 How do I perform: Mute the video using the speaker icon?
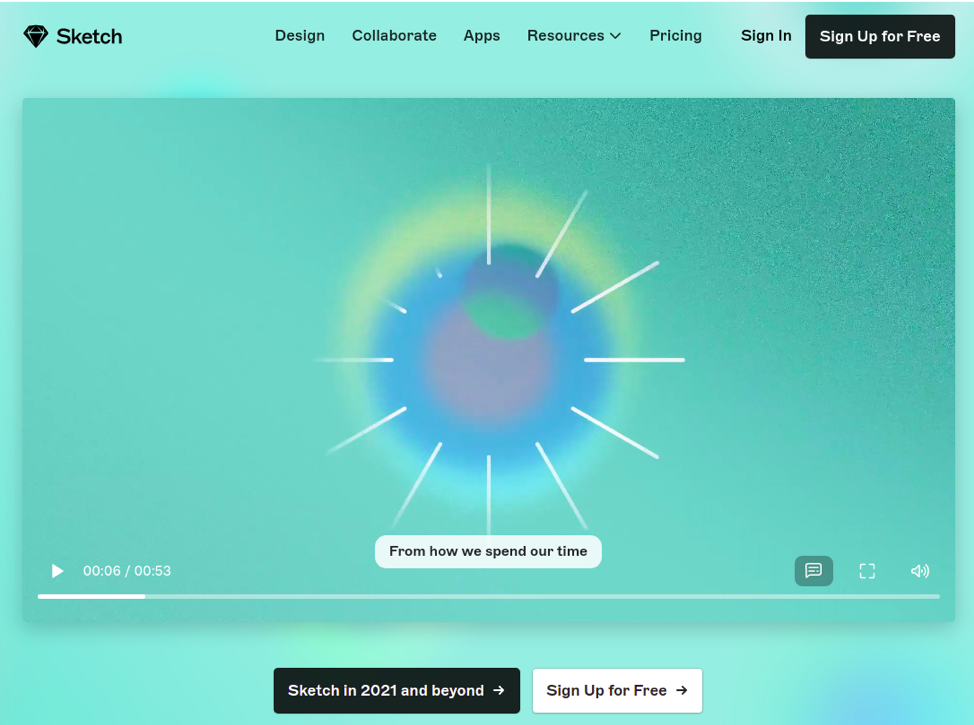pos(920,571)
